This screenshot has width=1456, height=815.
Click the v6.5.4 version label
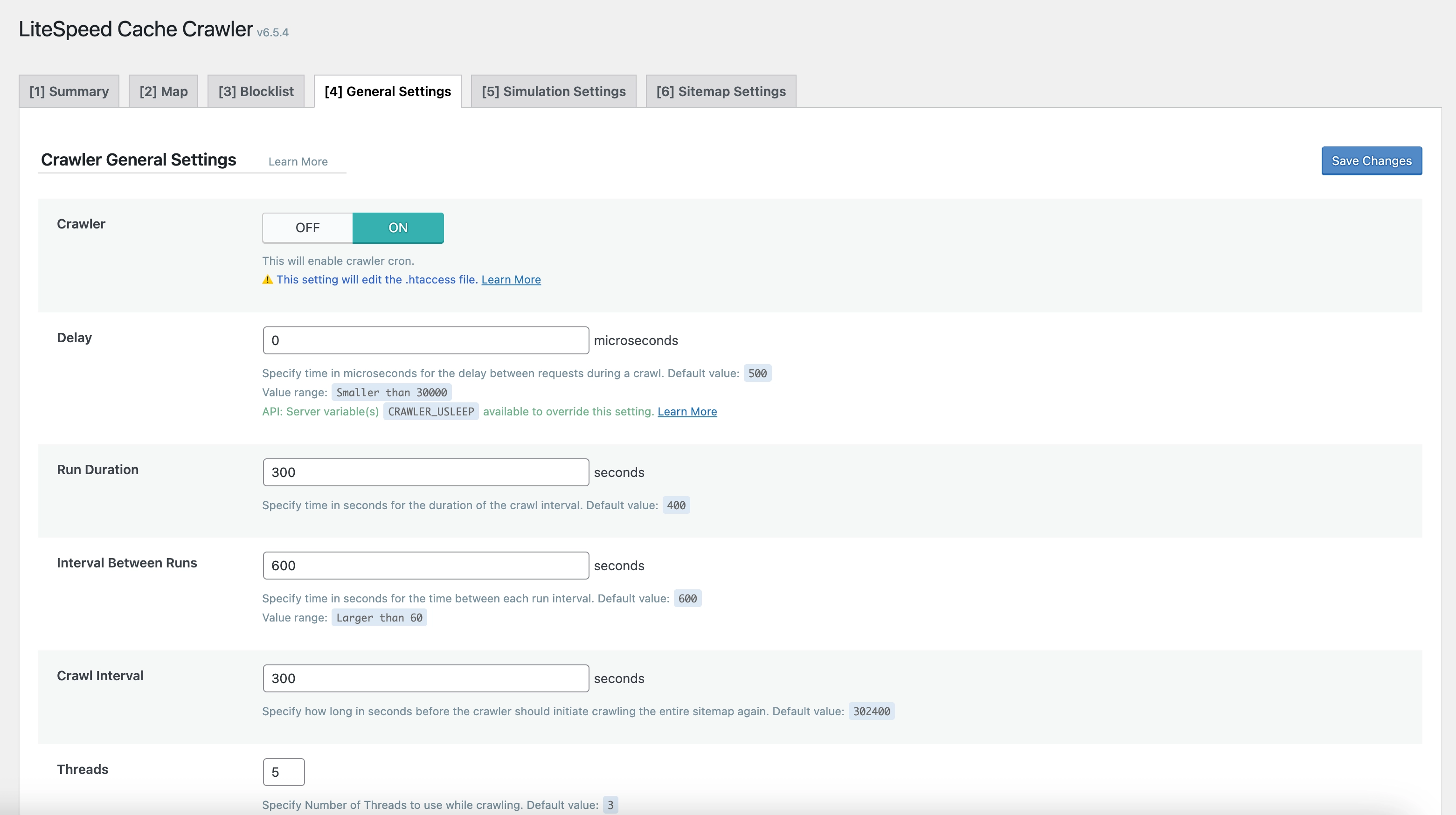[x=272, y=33]
